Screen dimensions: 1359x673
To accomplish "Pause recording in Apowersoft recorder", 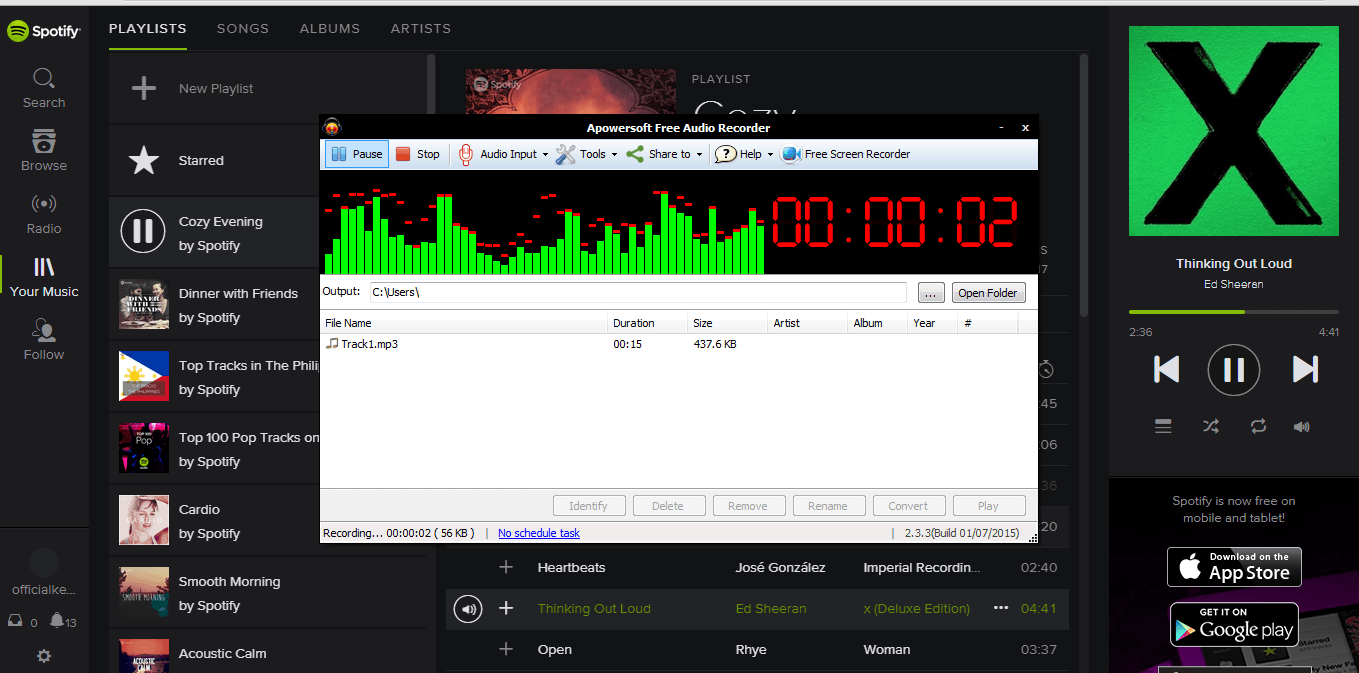I will click(357, 154).
